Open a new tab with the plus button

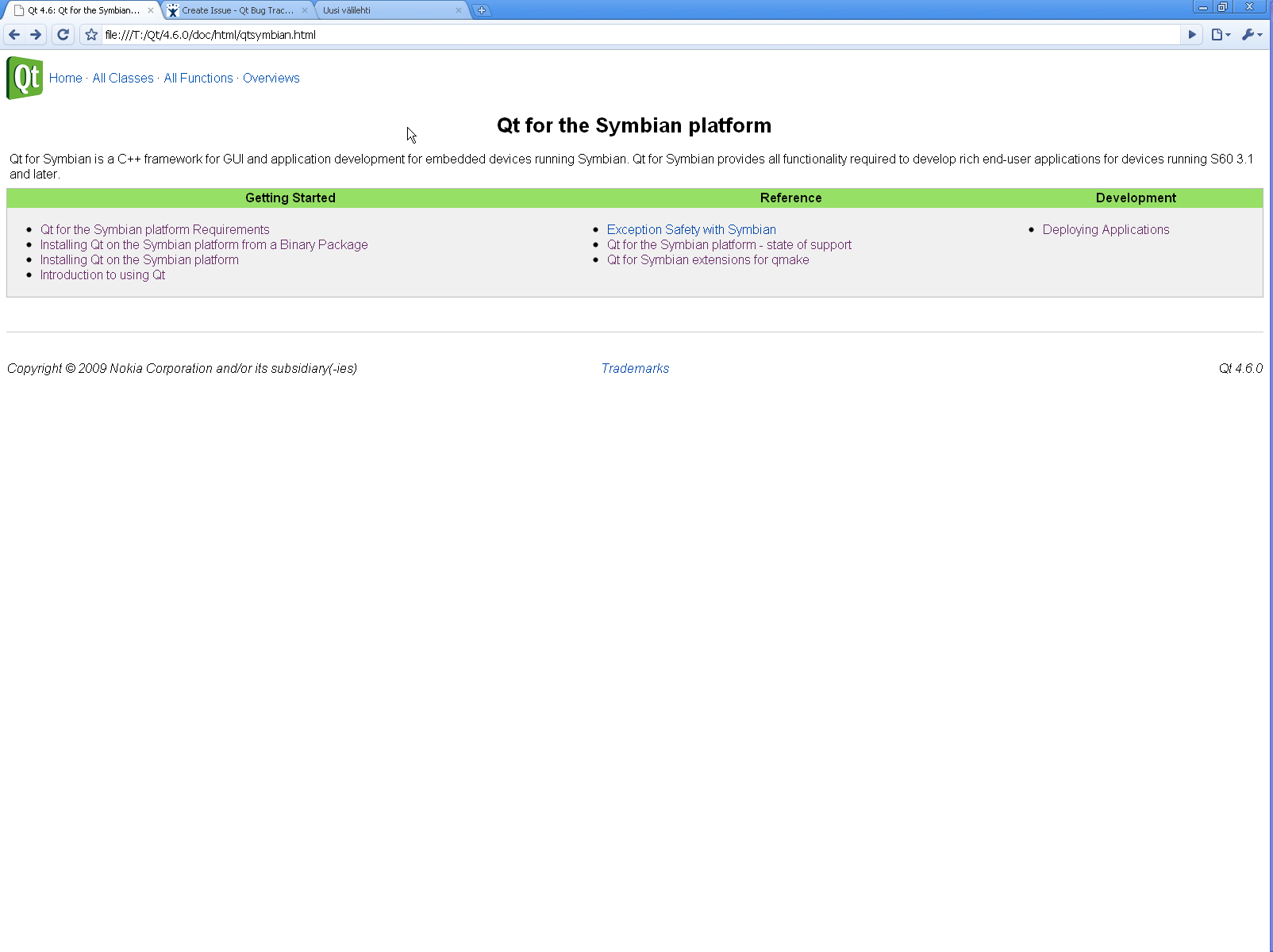pyautogui.click(x=482, y=10)
